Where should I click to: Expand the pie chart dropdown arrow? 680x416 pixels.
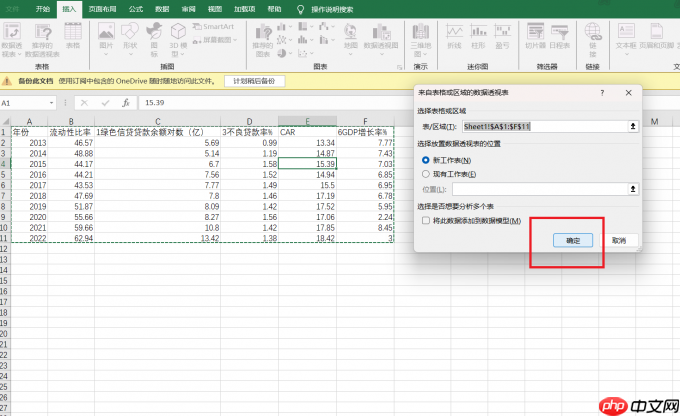click(290, 53)
